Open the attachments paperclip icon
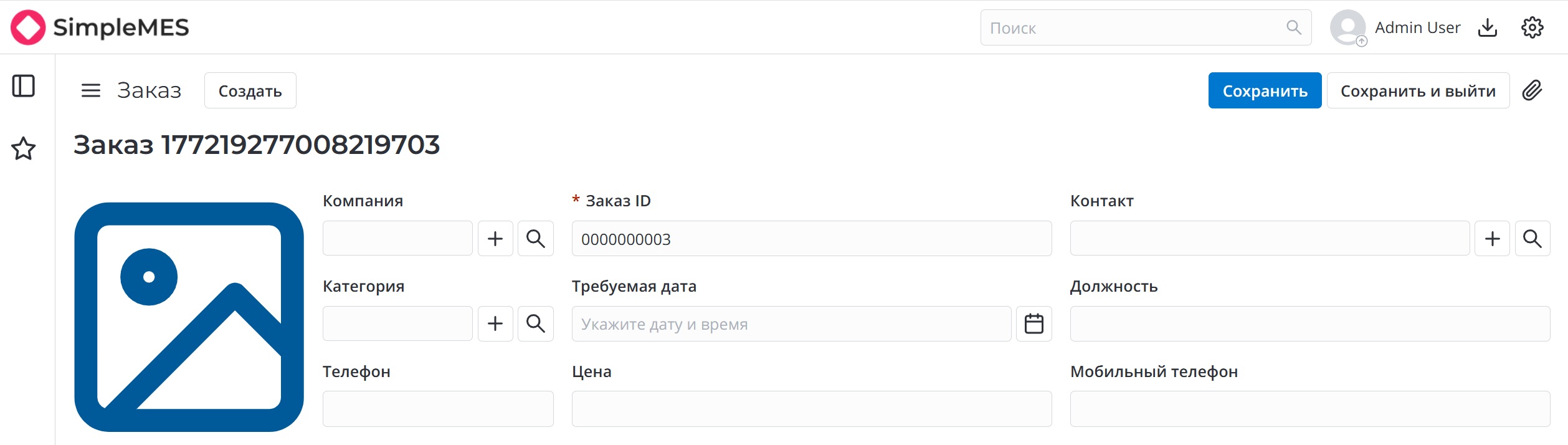This screenshot has height=445, width=1568. 1533,90
